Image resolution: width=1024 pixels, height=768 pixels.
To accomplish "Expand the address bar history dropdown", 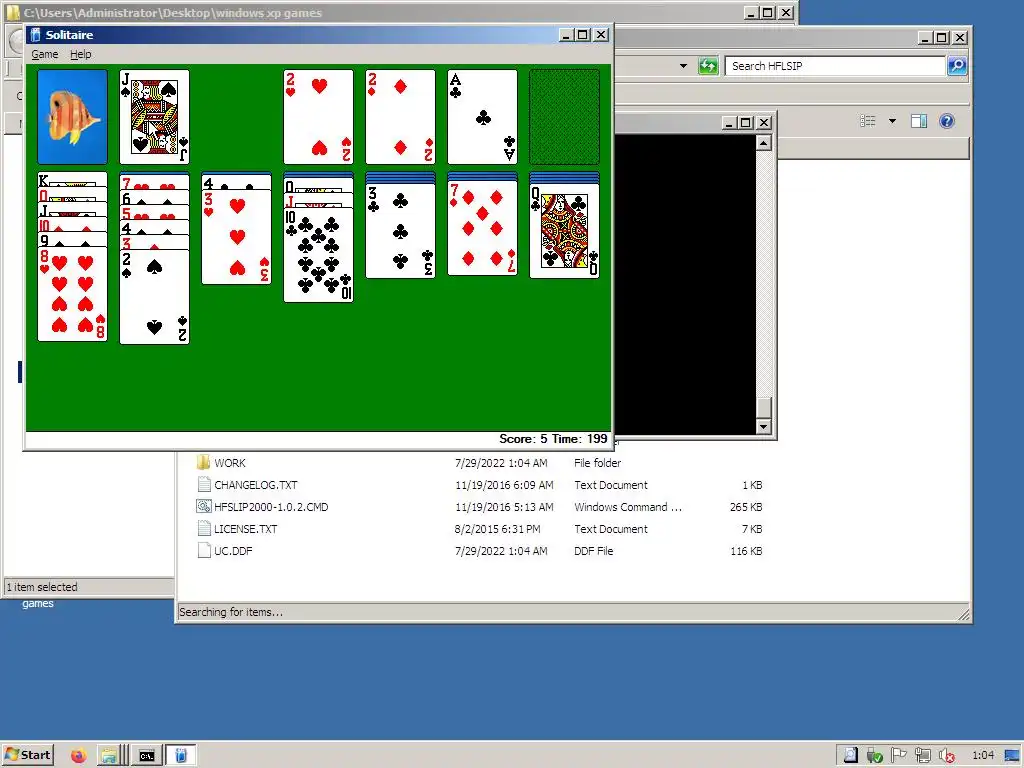I will pos(683,66).
